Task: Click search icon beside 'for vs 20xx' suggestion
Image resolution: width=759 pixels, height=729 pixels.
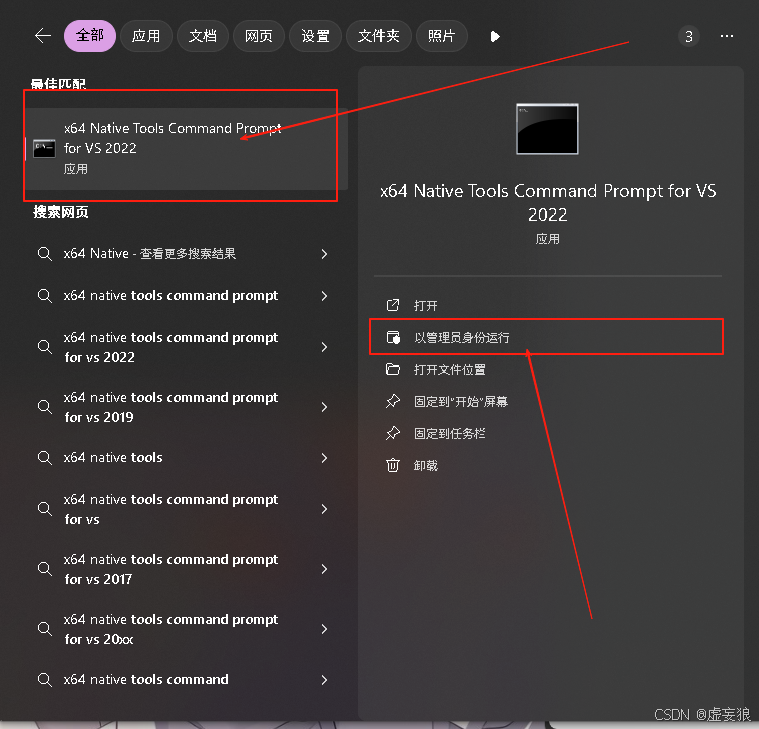Action: [45, 629]
